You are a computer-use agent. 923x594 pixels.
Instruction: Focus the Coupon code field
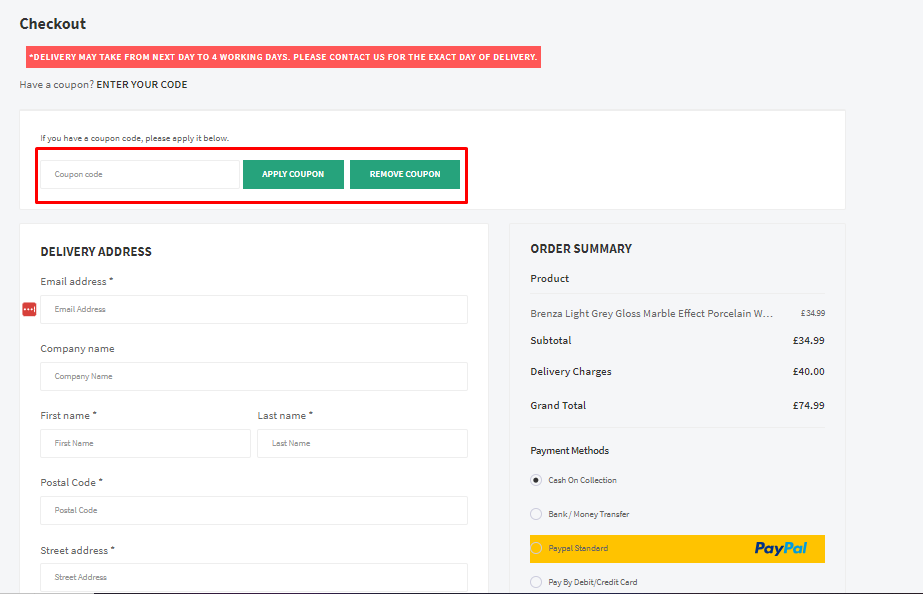139,174
